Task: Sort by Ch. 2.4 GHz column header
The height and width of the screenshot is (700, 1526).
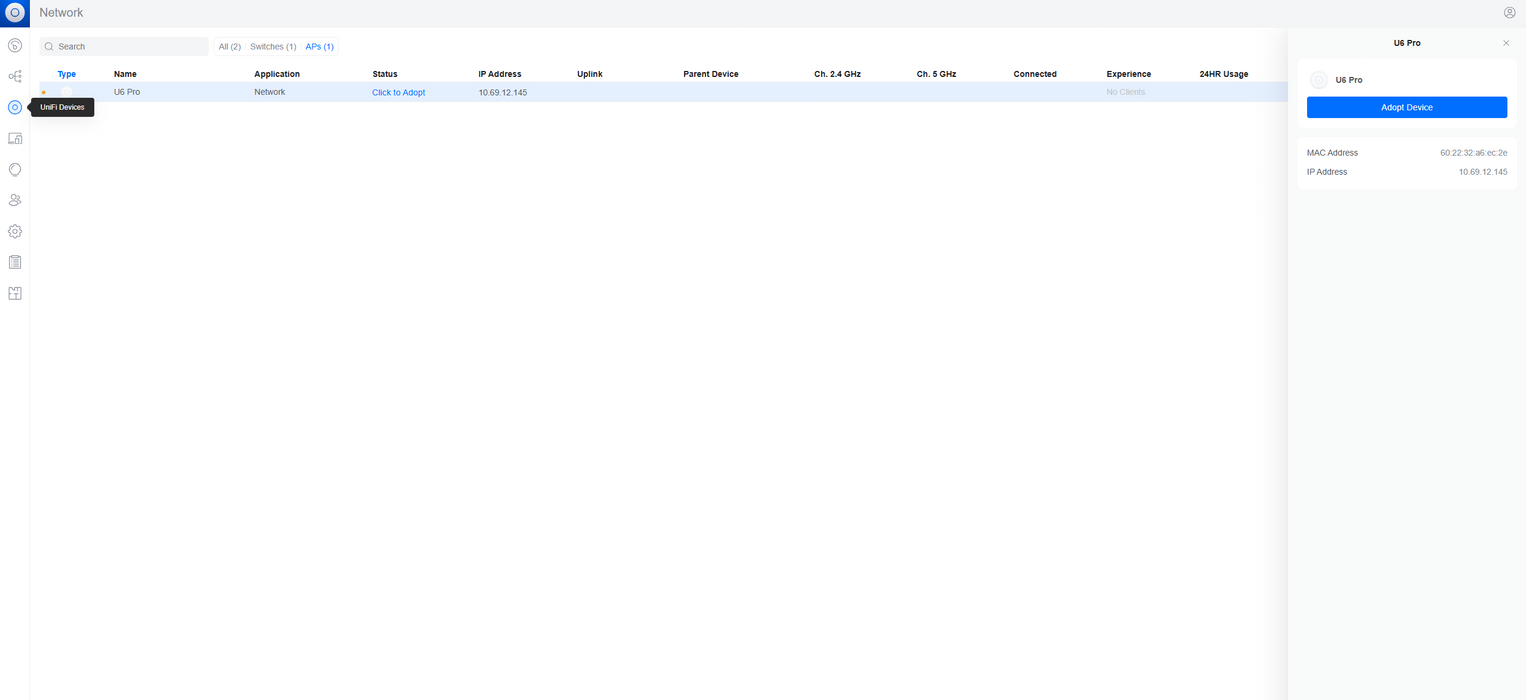Action: tap(837, 74)
